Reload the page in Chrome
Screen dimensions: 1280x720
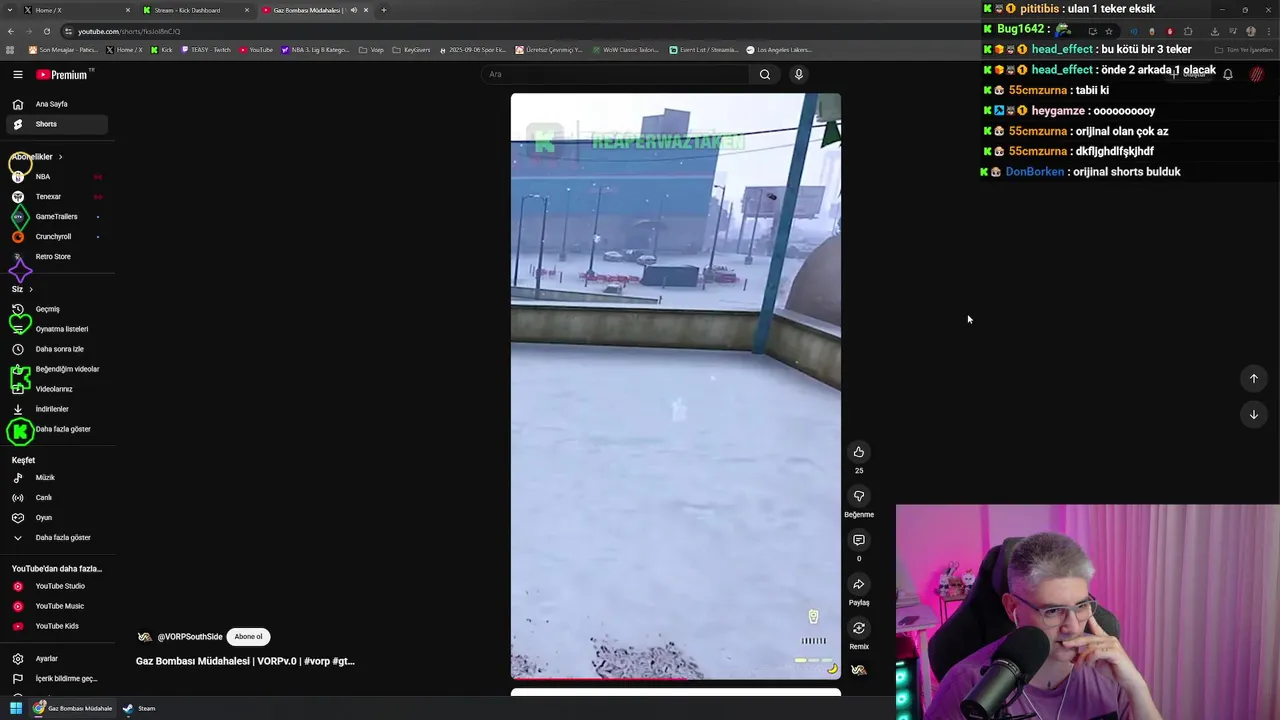[46, 31]
